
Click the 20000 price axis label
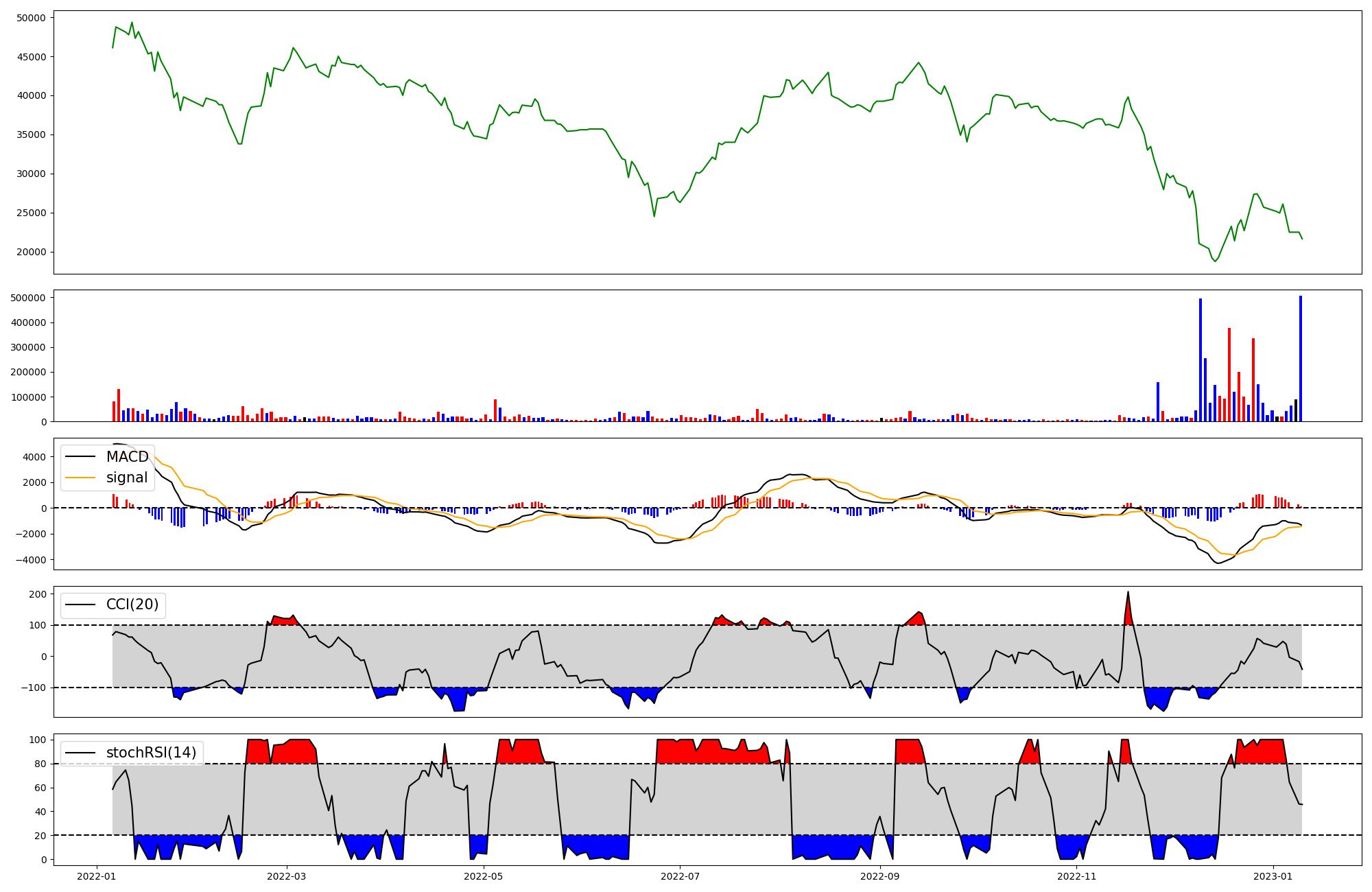32,252
